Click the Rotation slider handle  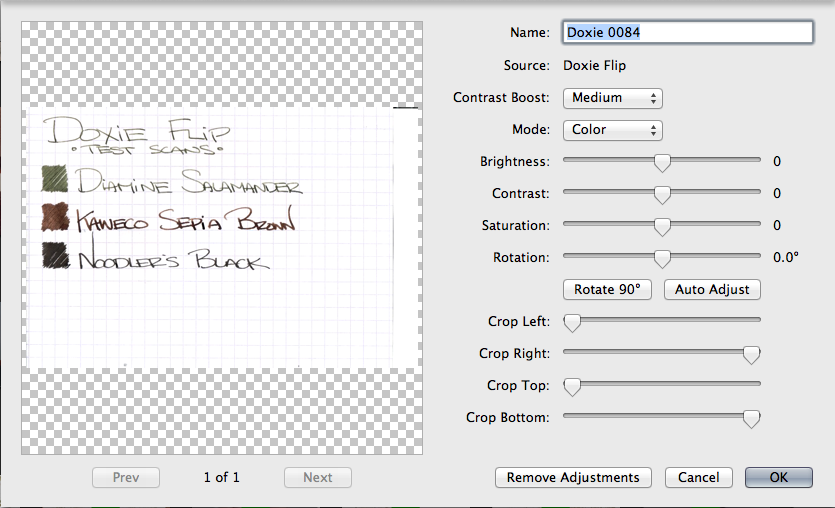coord(661,258)
